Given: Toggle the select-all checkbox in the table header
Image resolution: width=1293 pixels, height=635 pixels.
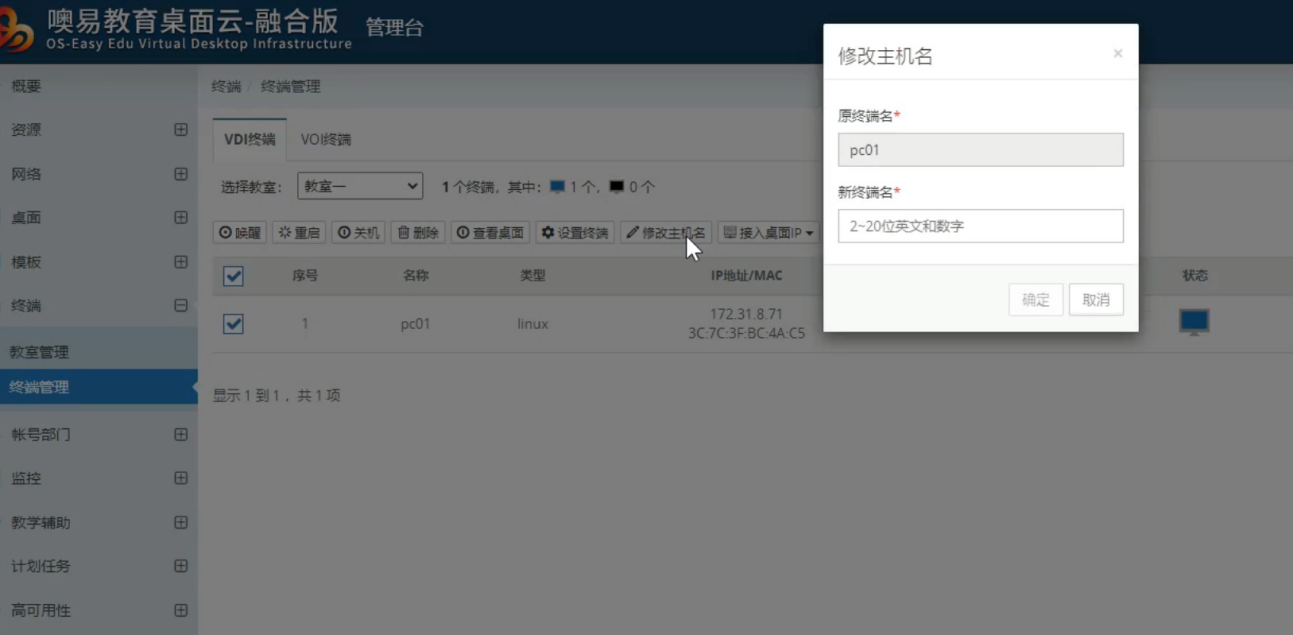Looking at the screenshot, I should [x=233, y=276].
